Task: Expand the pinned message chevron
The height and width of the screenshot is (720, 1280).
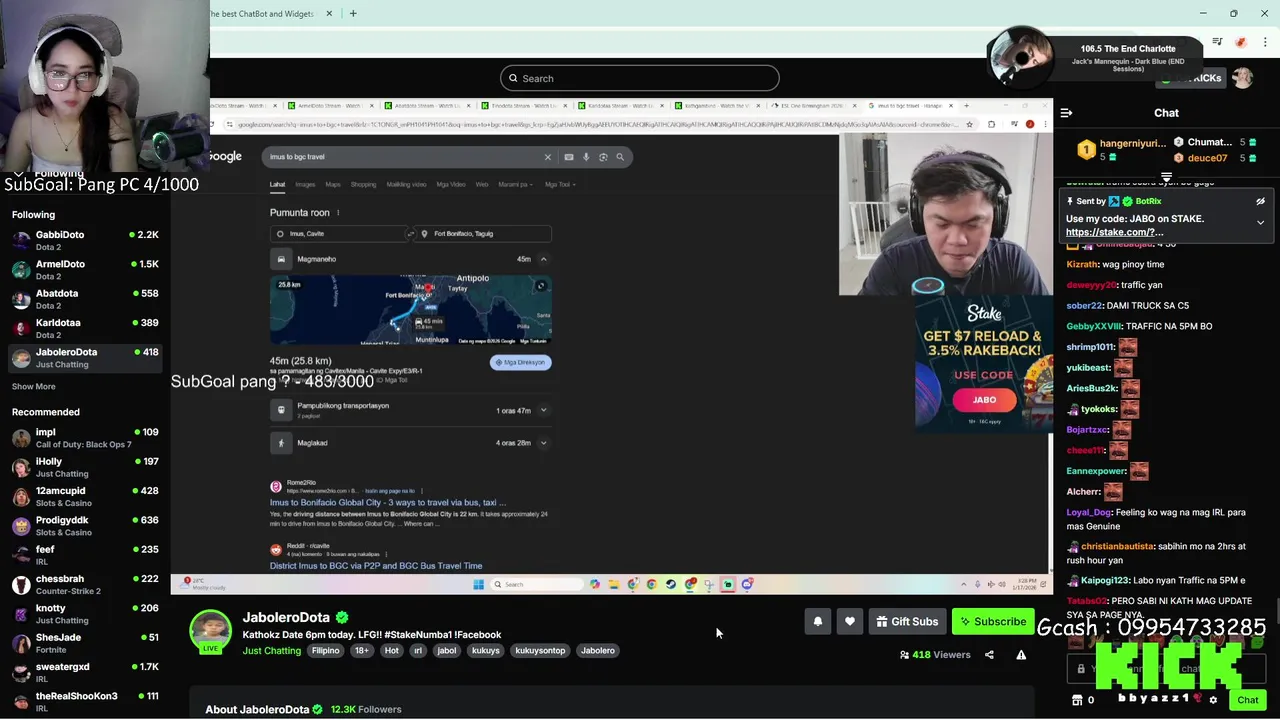Action: (1260, 222)
